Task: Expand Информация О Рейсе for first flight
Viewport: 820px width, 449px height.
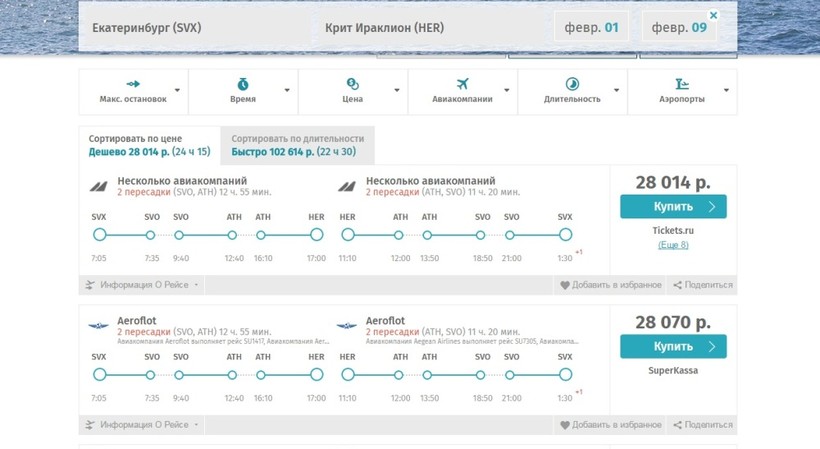Action: point(141,285)
